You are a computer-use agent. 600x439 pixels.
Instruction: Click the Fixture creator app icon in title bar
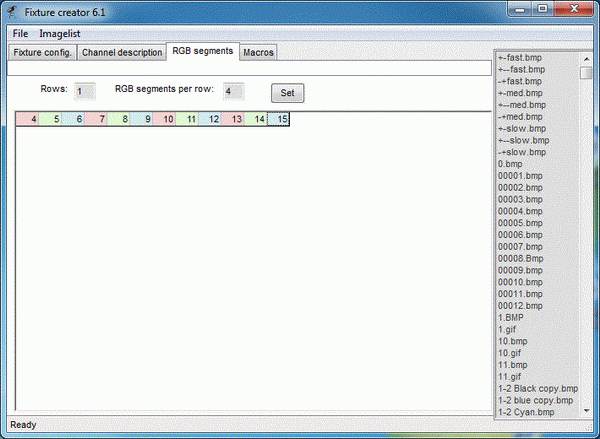[12, 11]
